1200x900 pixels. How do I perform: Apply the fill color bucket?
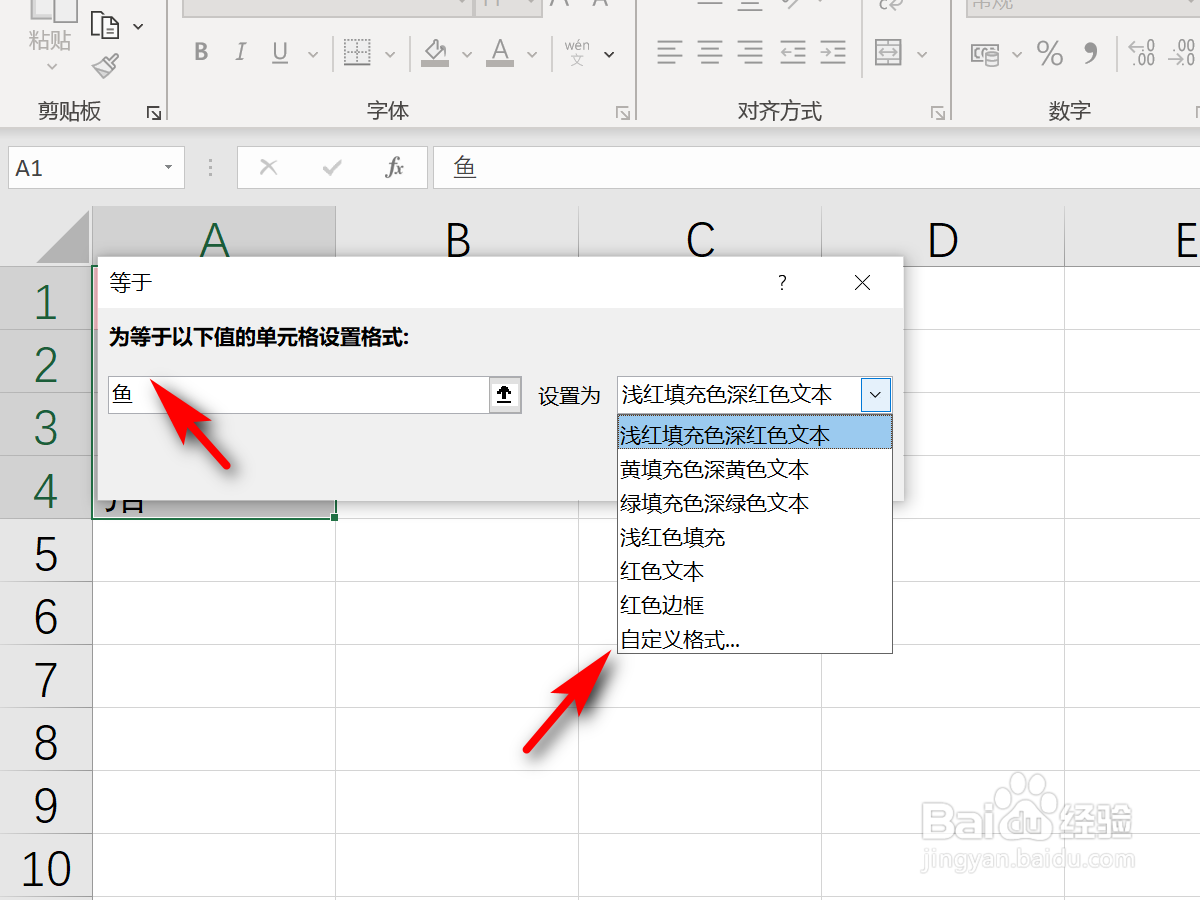pos(435,52)
